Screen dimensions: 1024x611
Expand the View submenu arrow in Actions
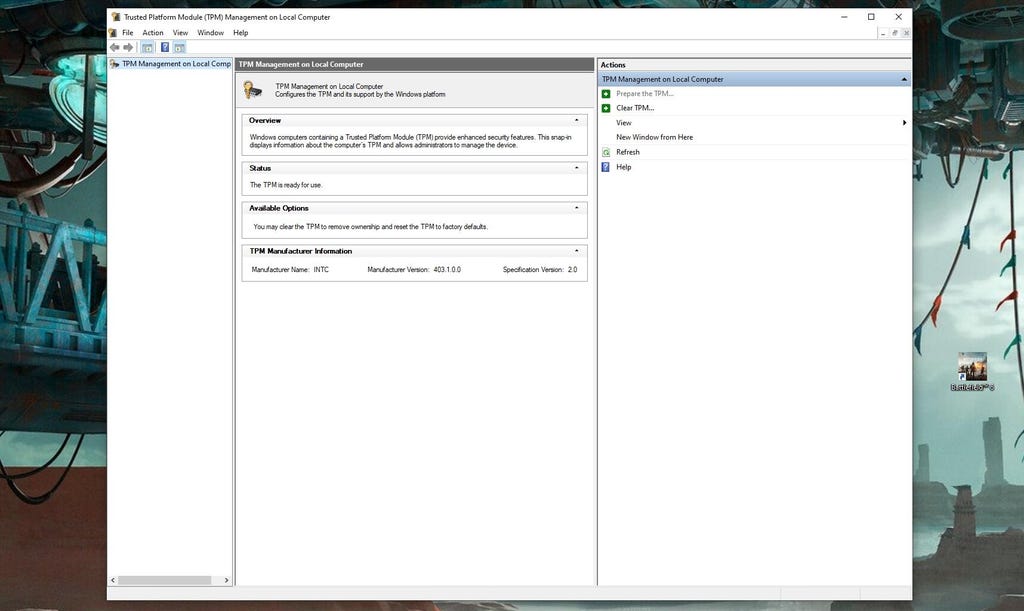coord(904,123)
